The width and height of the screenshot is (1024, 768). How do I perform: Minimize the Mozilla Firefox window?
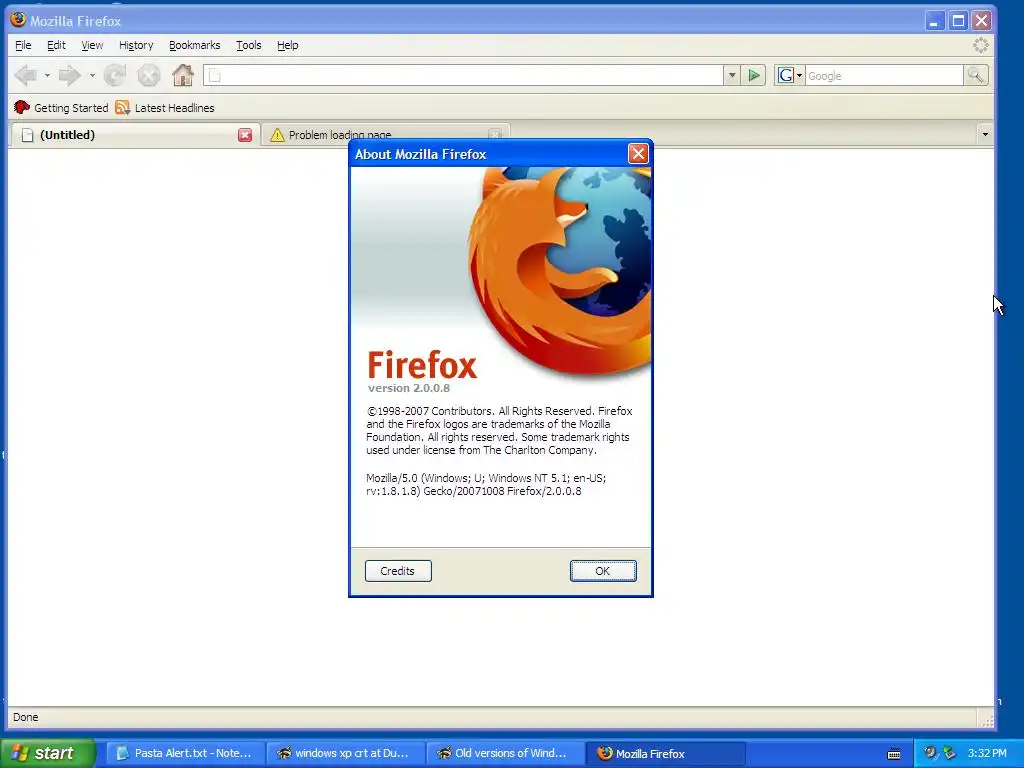coord(935,21)
